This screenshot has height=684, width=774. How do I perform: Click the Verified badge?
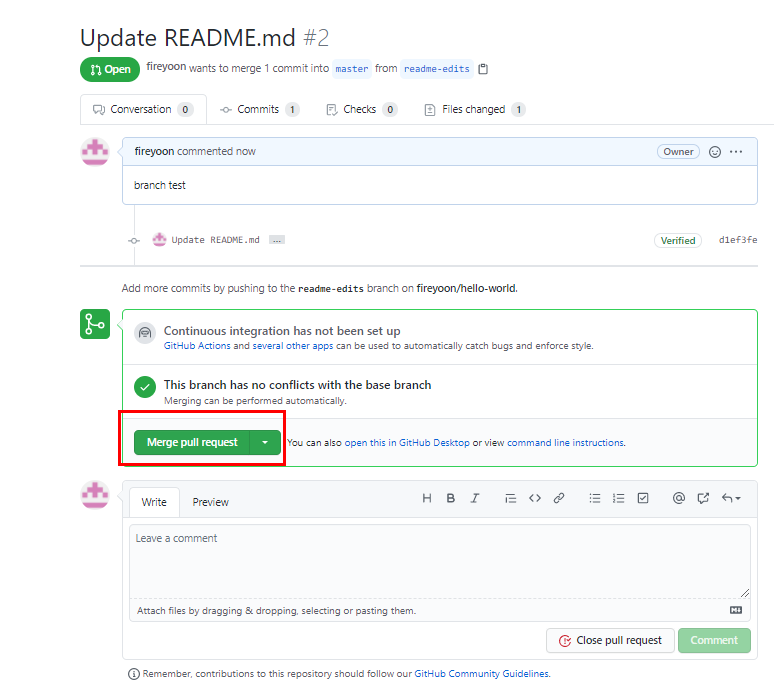(x=678, y=240)
